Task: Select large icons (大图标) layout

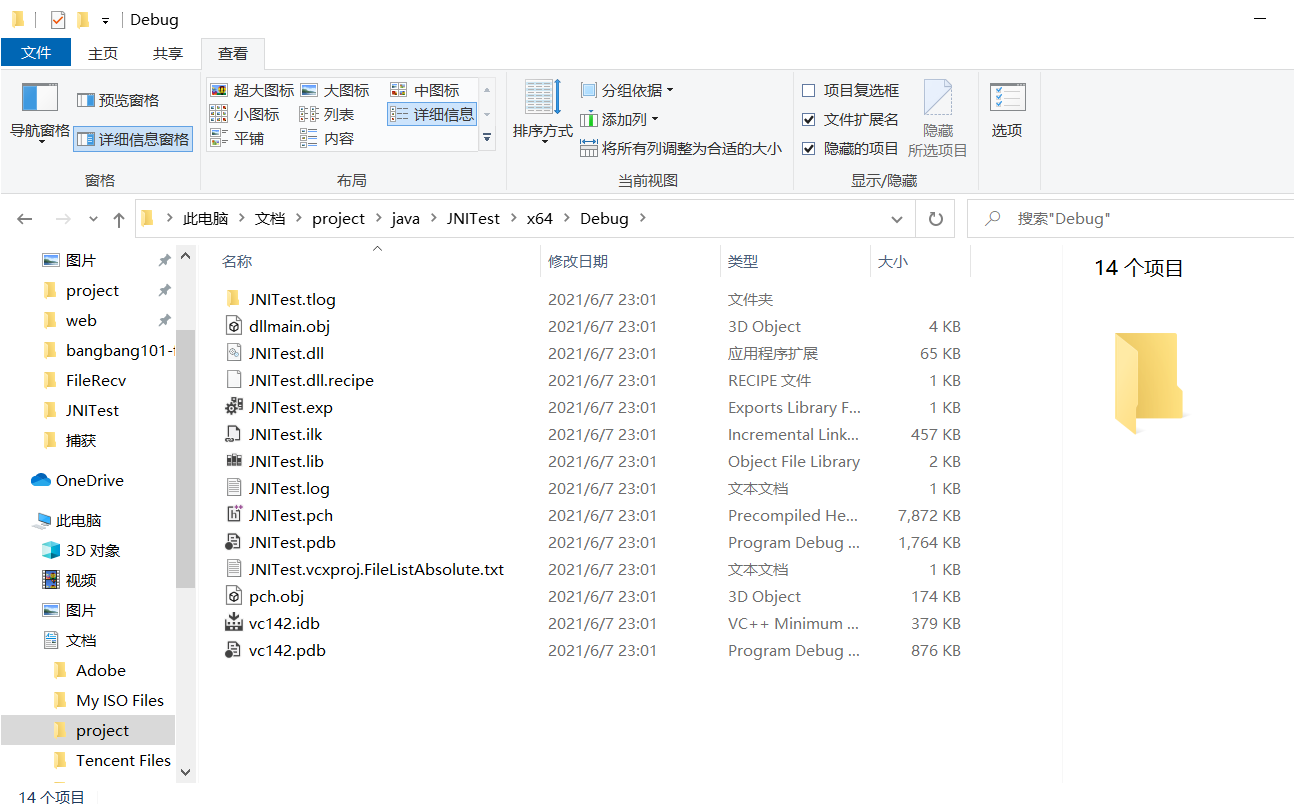Action: 335,90
